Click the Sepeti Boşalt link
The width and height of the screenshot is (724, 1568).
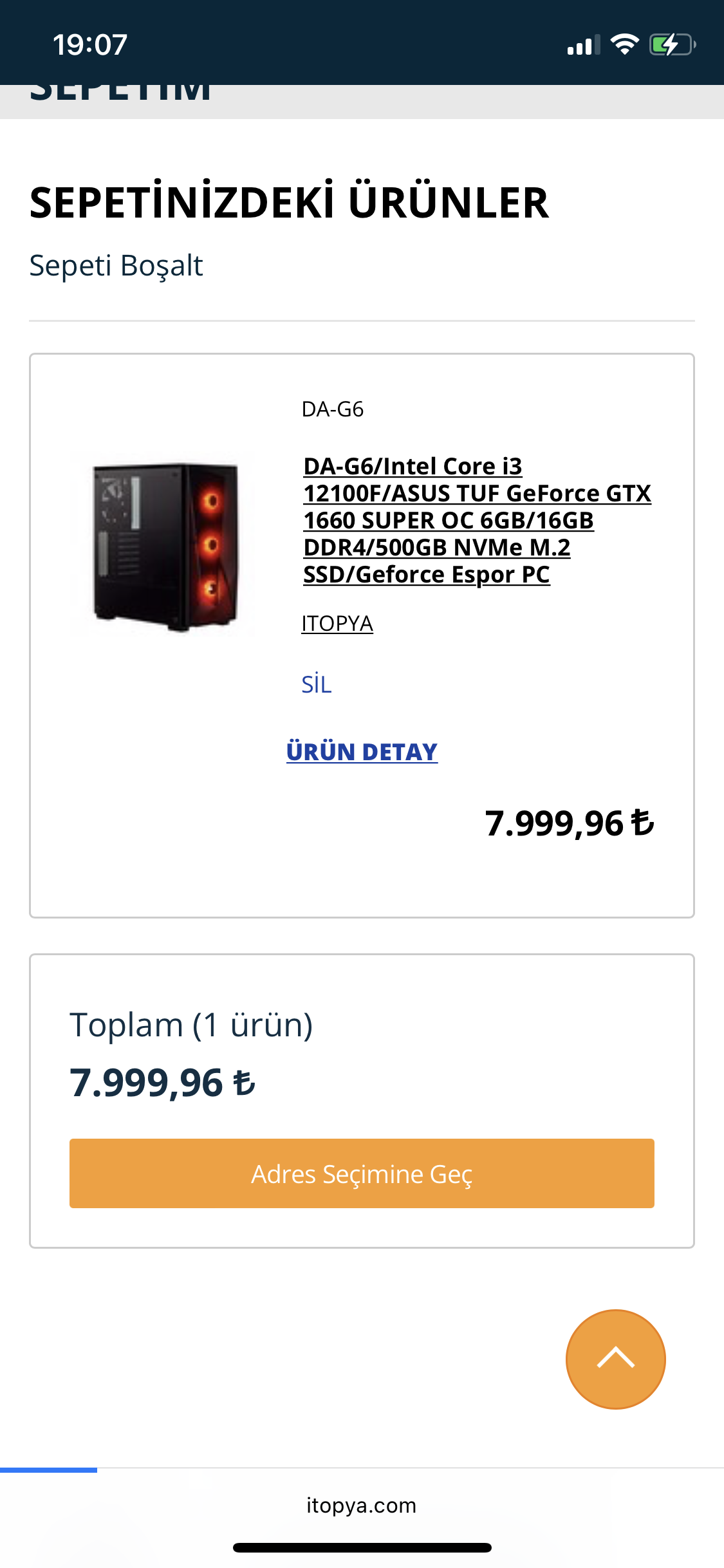coord(116,265)
